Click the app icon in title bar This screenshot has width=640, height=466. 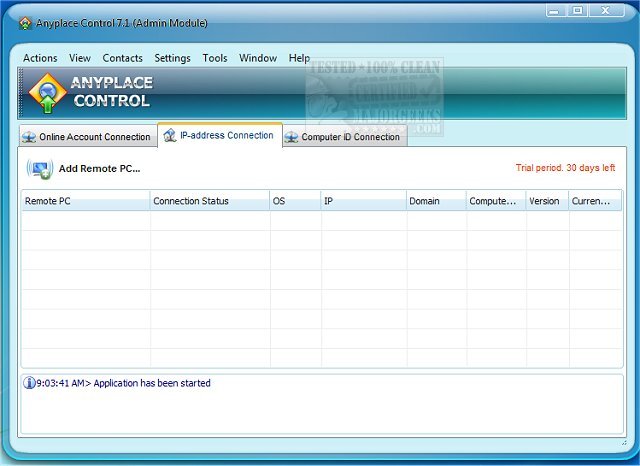(25, 23)
